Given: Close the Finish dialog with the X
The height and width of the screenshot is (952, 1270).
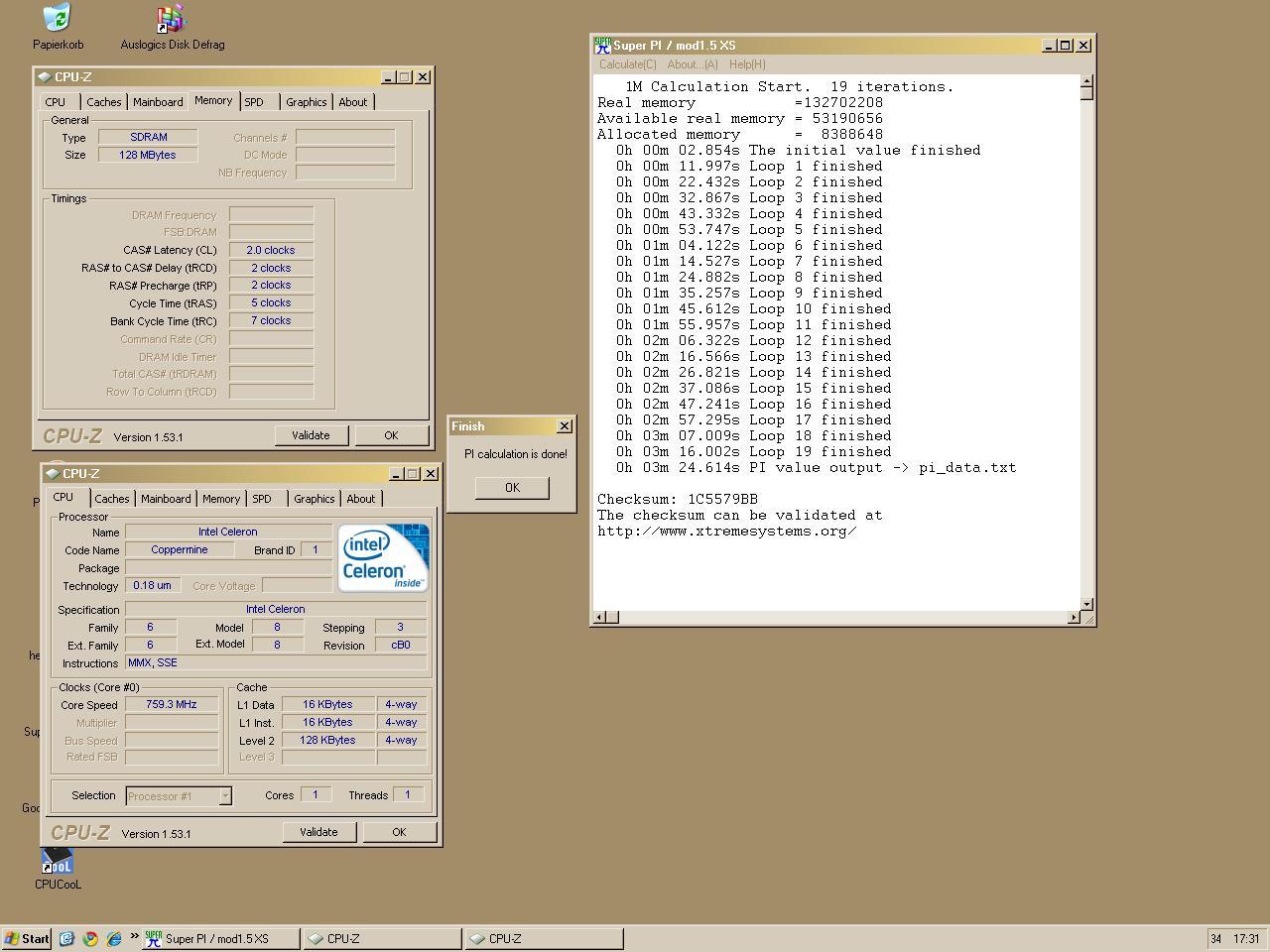Looking at the screenshot, I should (x=565, y=426).
